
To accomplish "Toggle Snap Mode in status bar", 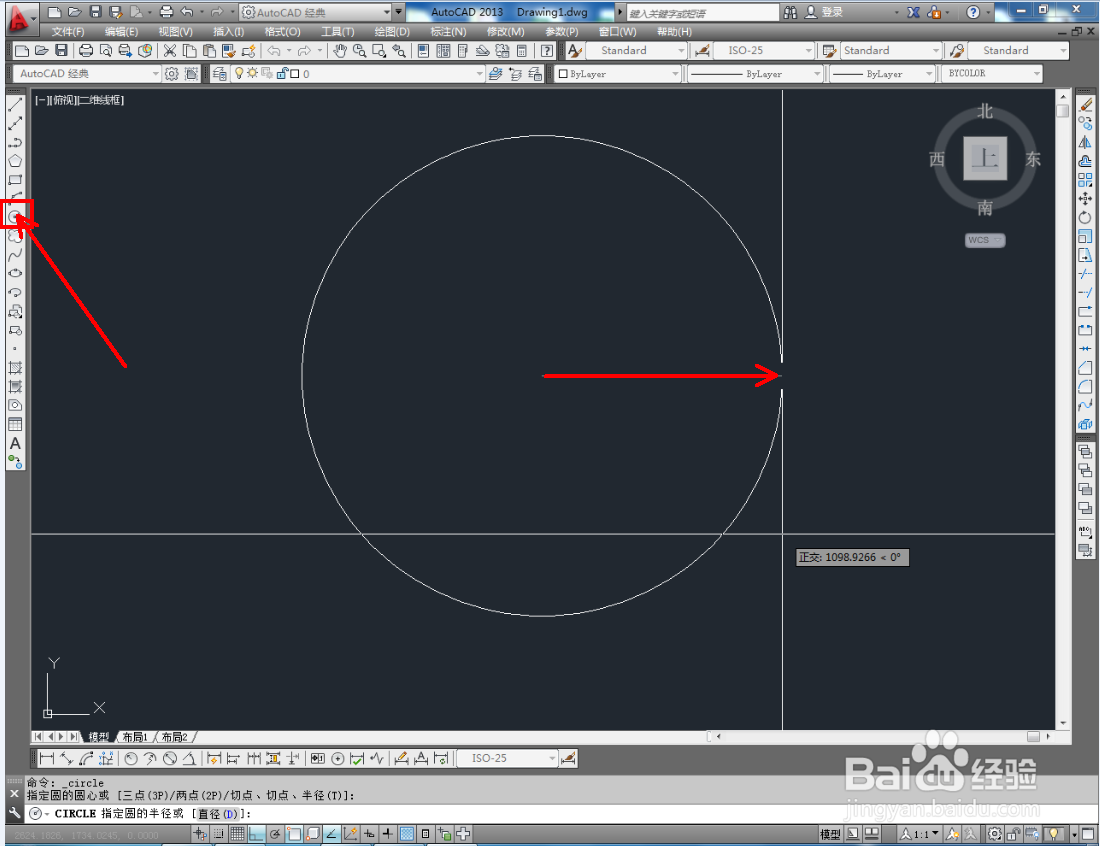I will pos(219,834).
